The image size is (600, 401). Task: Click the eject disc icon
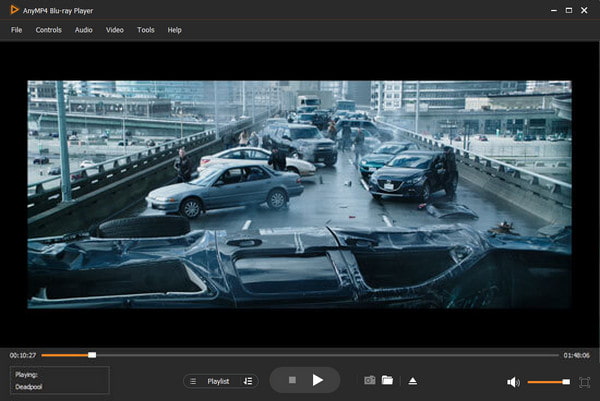412,381
